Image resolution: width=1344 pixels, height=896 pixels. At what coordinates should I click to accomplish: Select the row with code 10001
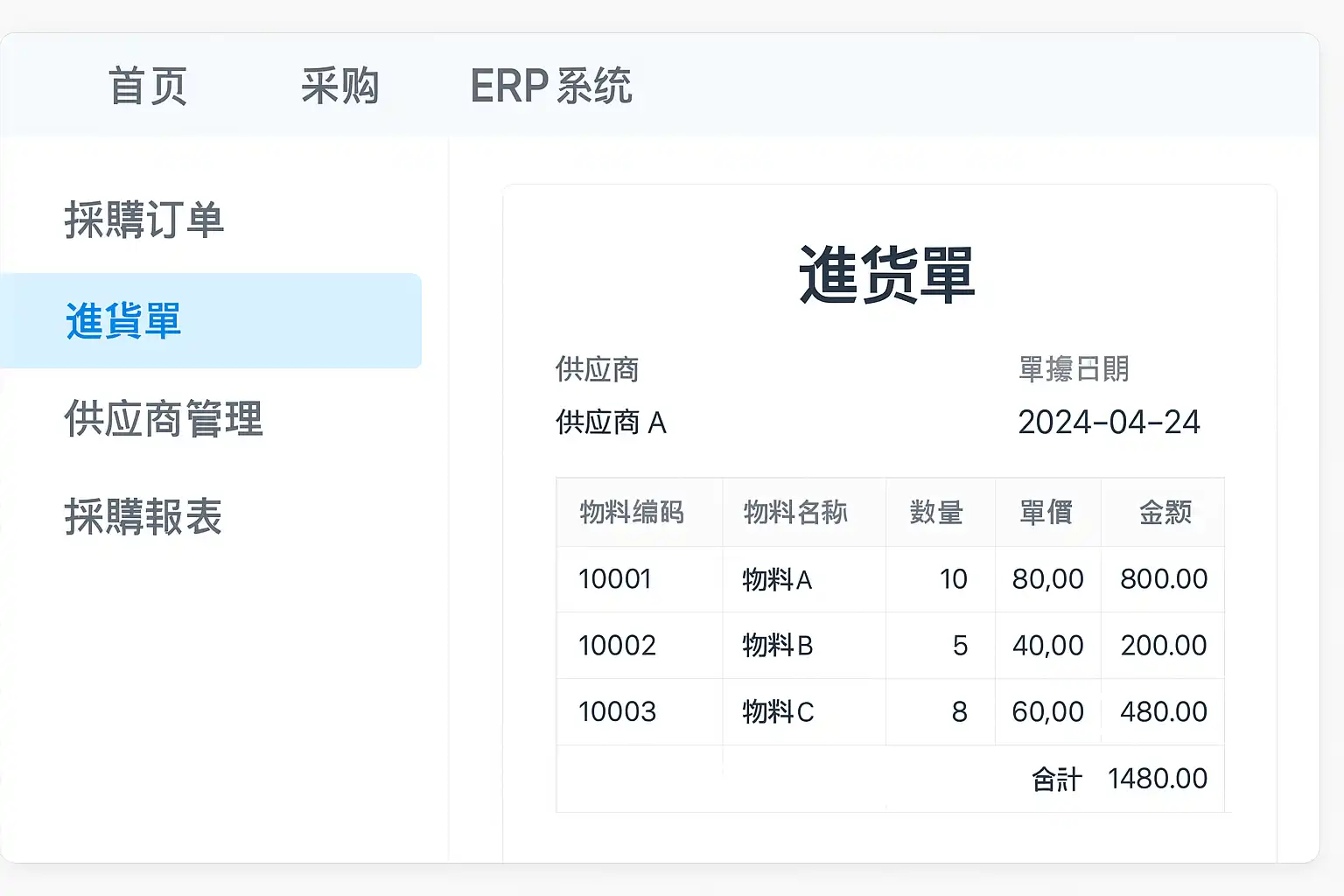click(x=615, y=579)
